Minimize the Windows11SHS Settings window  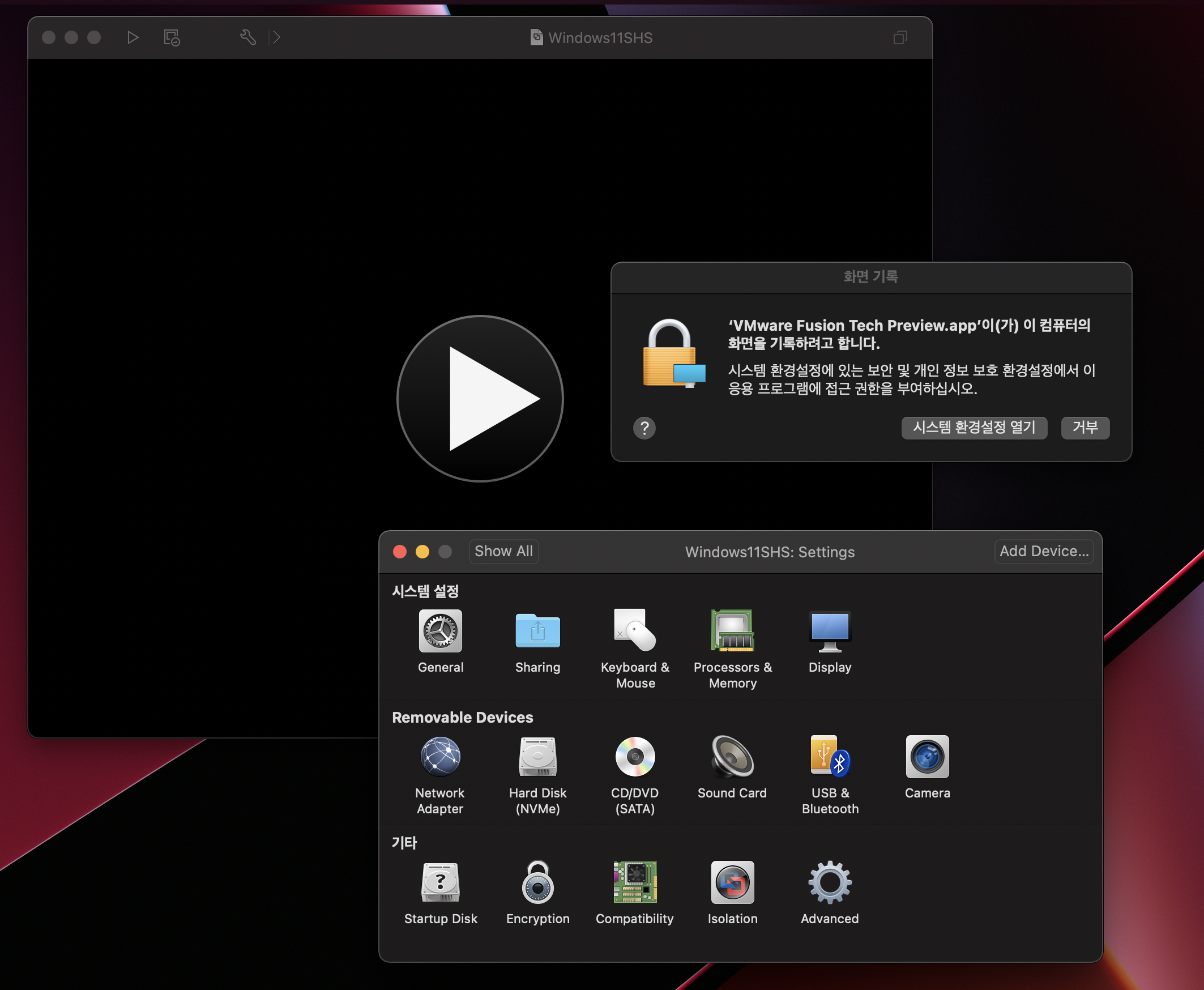coord(422,552)
